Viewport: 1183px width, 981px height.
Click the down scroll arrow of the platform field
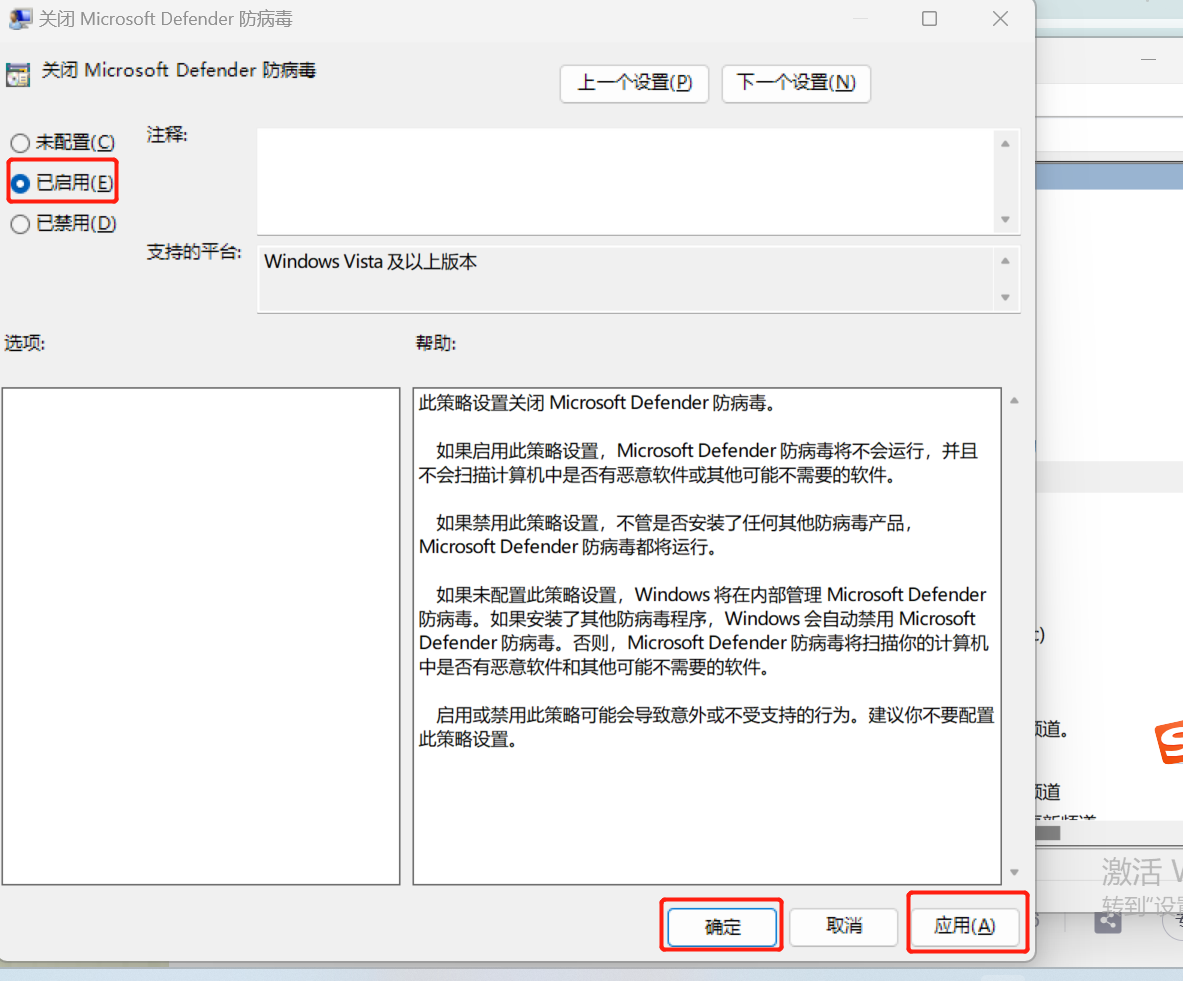pos(1006,297)
